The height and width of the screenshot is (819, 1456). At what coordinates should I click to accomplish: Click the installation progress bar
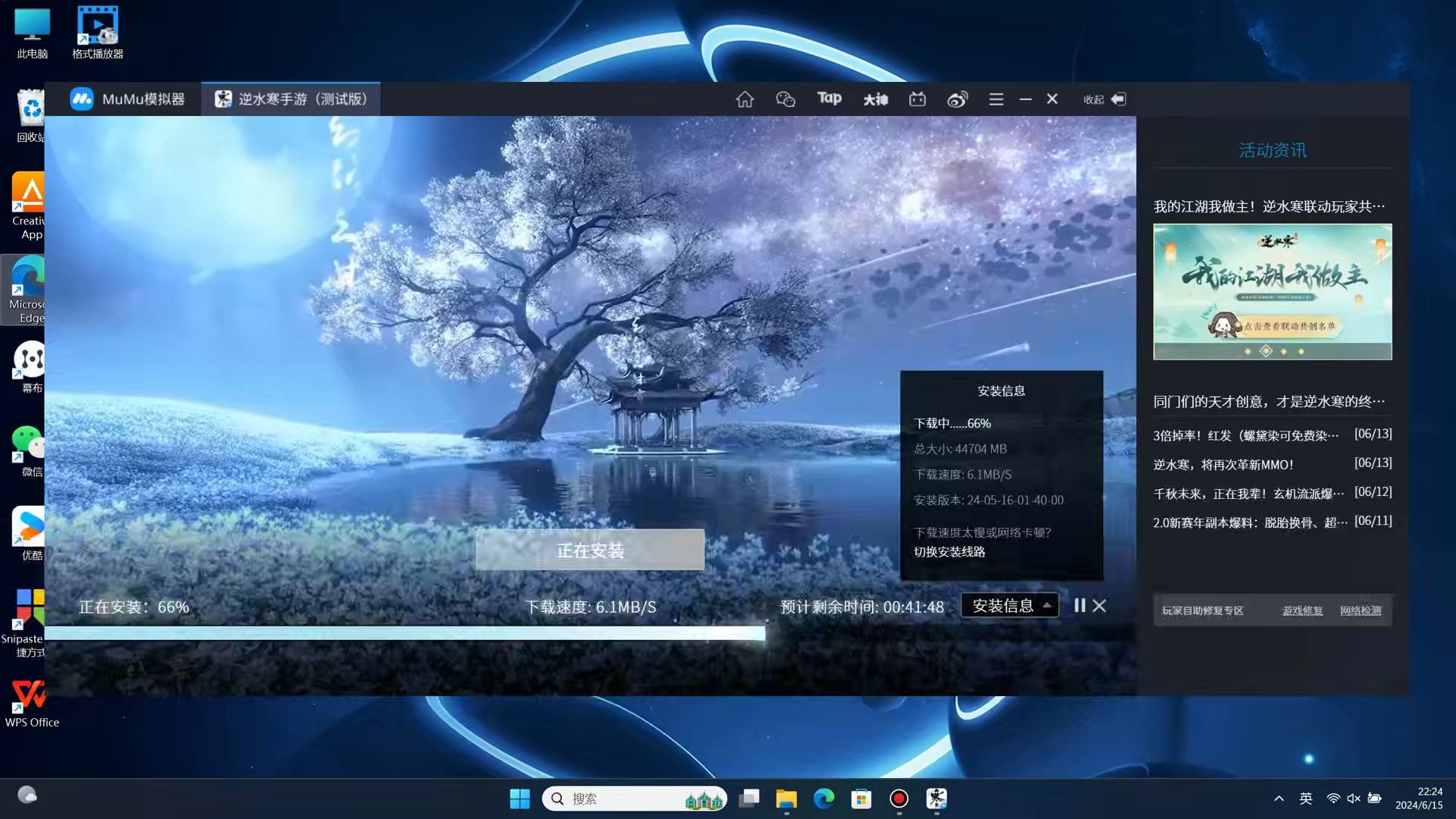pyautogui.click(x=405, y=633)
